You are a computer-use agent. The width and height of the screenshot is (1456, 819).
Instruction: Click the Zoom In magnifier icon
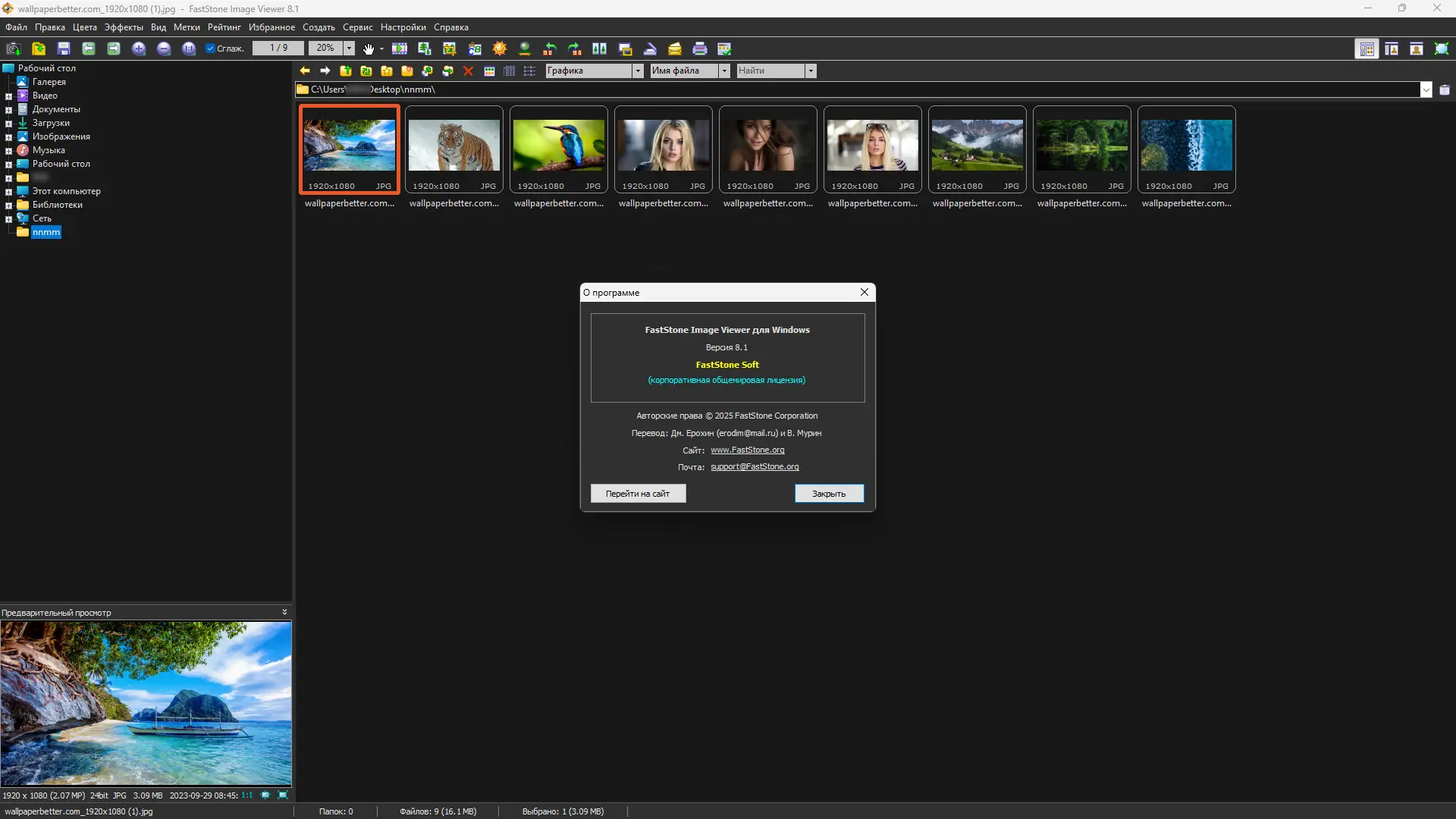(x=139, y=49)
